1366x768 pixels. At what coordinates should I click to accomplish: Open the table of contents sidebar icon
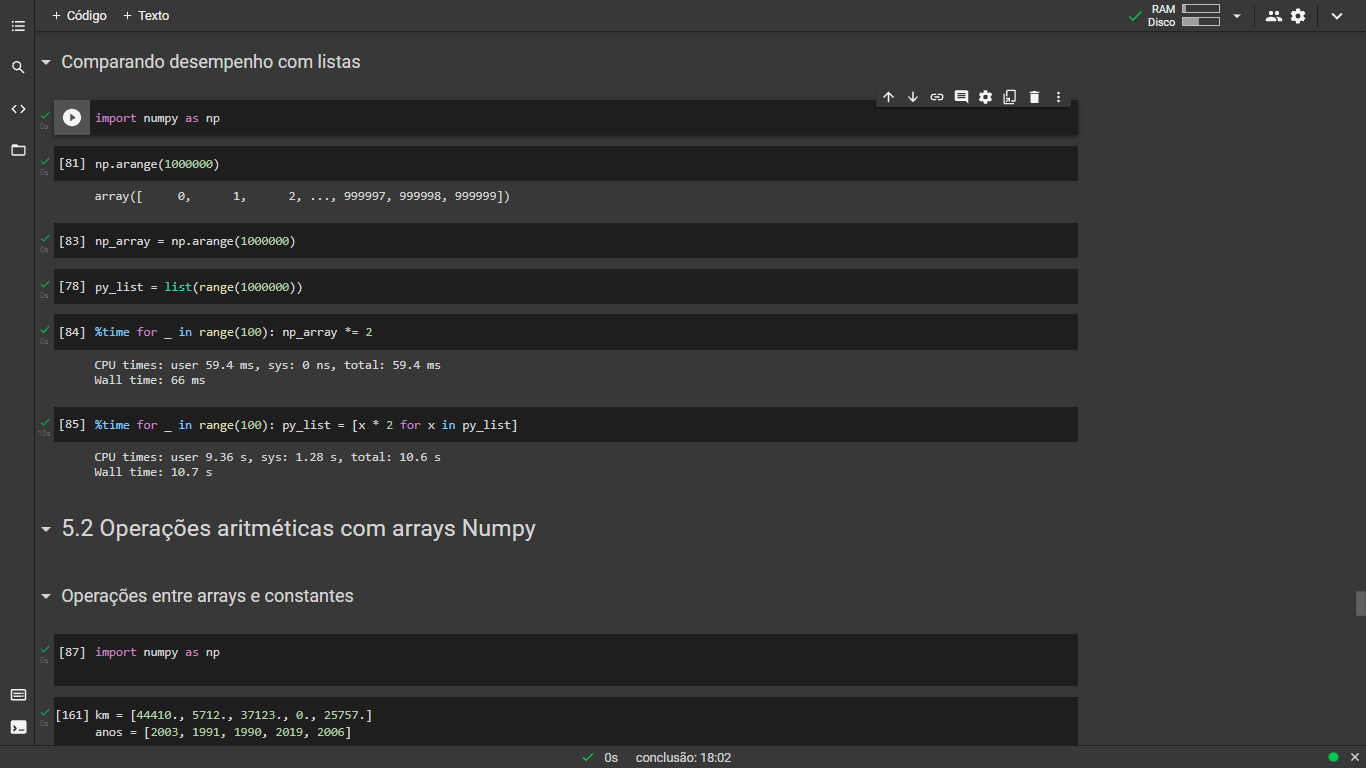(18, 26)
